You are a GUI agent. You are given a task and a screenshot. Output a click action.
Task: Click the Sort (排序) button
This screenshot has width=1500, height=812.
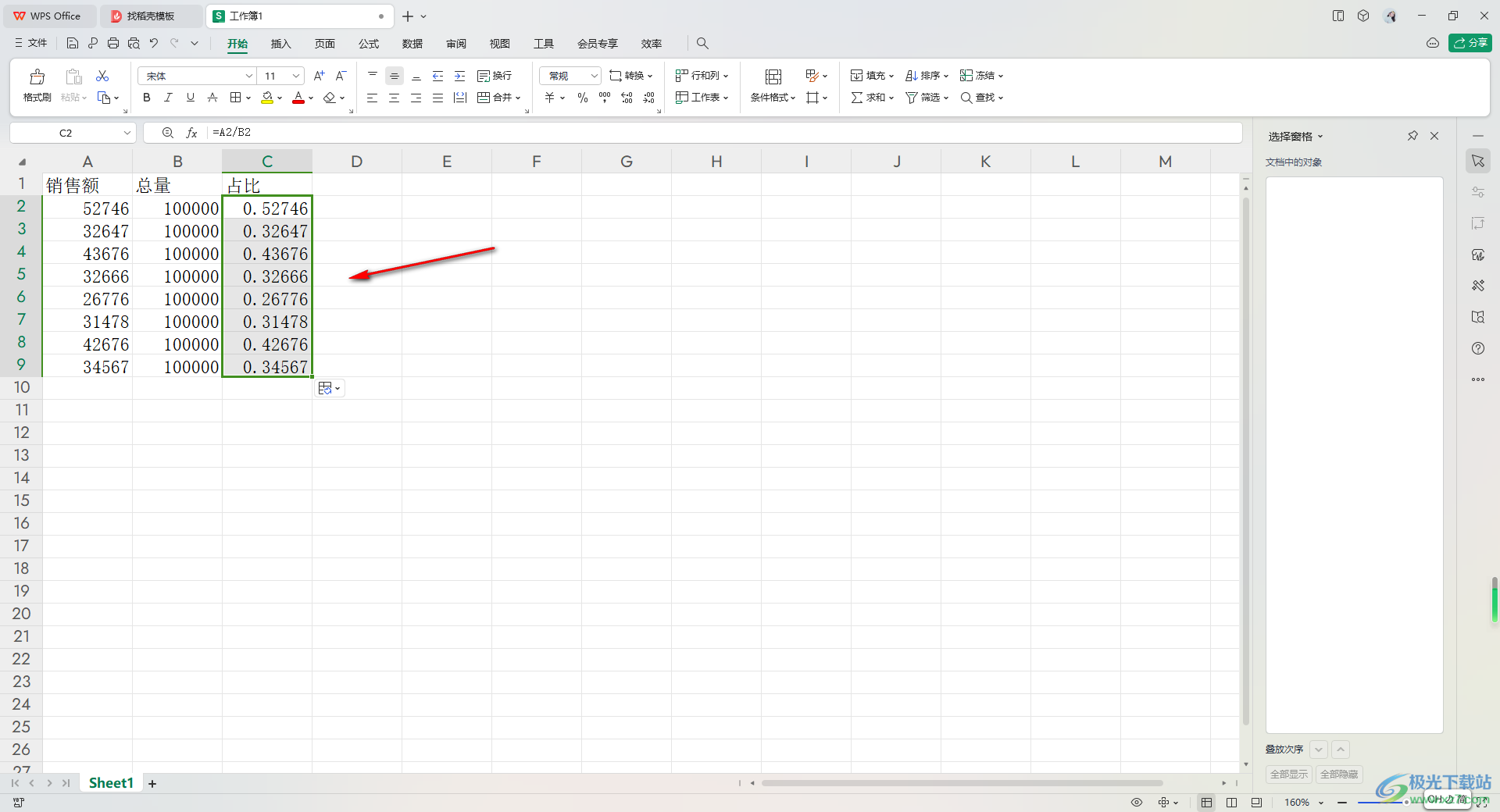tap(927, 76)
